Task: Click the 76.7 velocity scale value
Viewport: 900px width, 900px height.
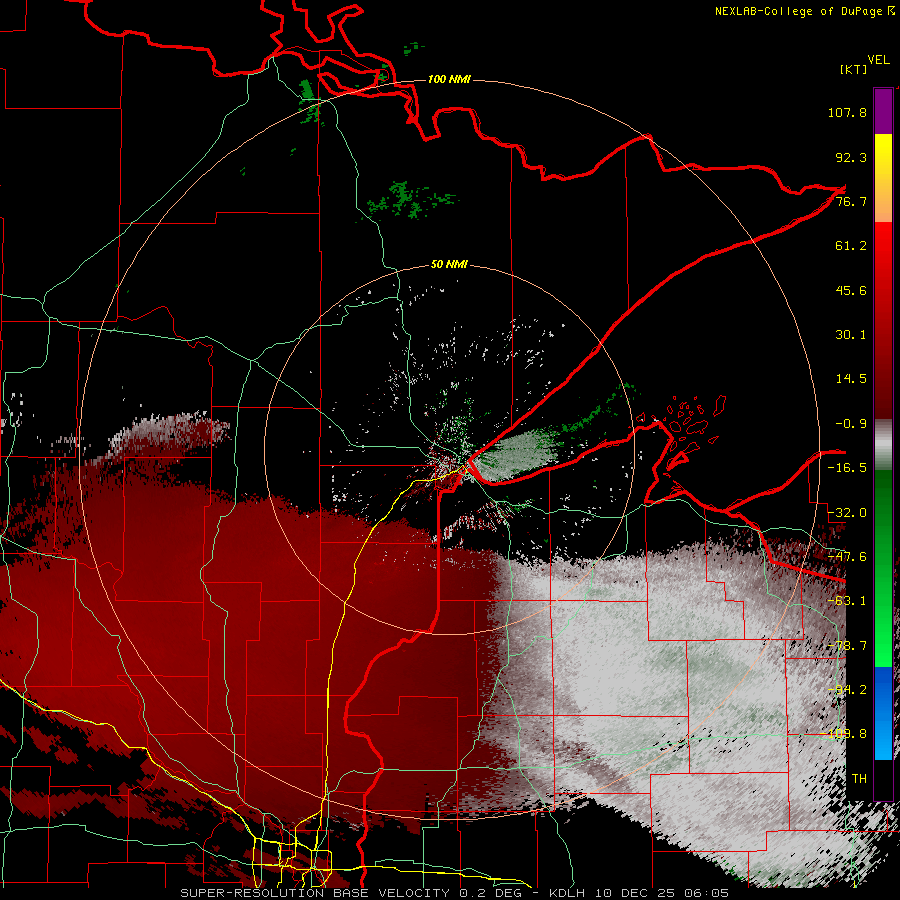Action: [x=851, y=201]
